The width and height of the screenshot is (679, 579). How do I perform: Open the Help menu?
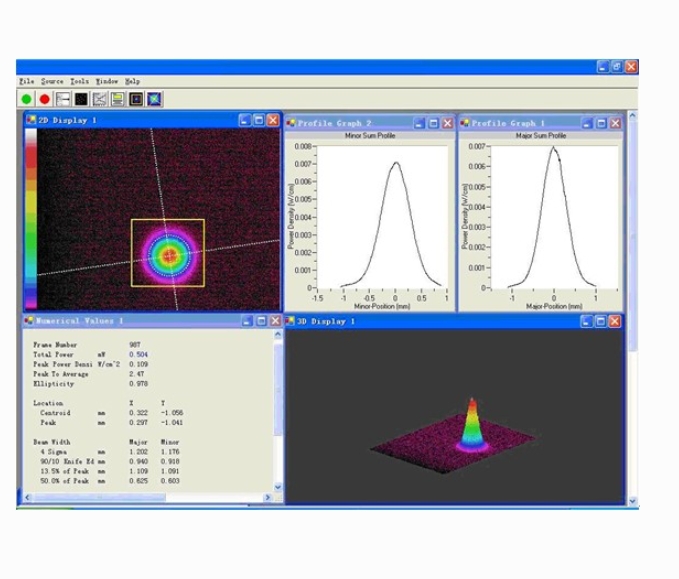[x=132, y=81]
